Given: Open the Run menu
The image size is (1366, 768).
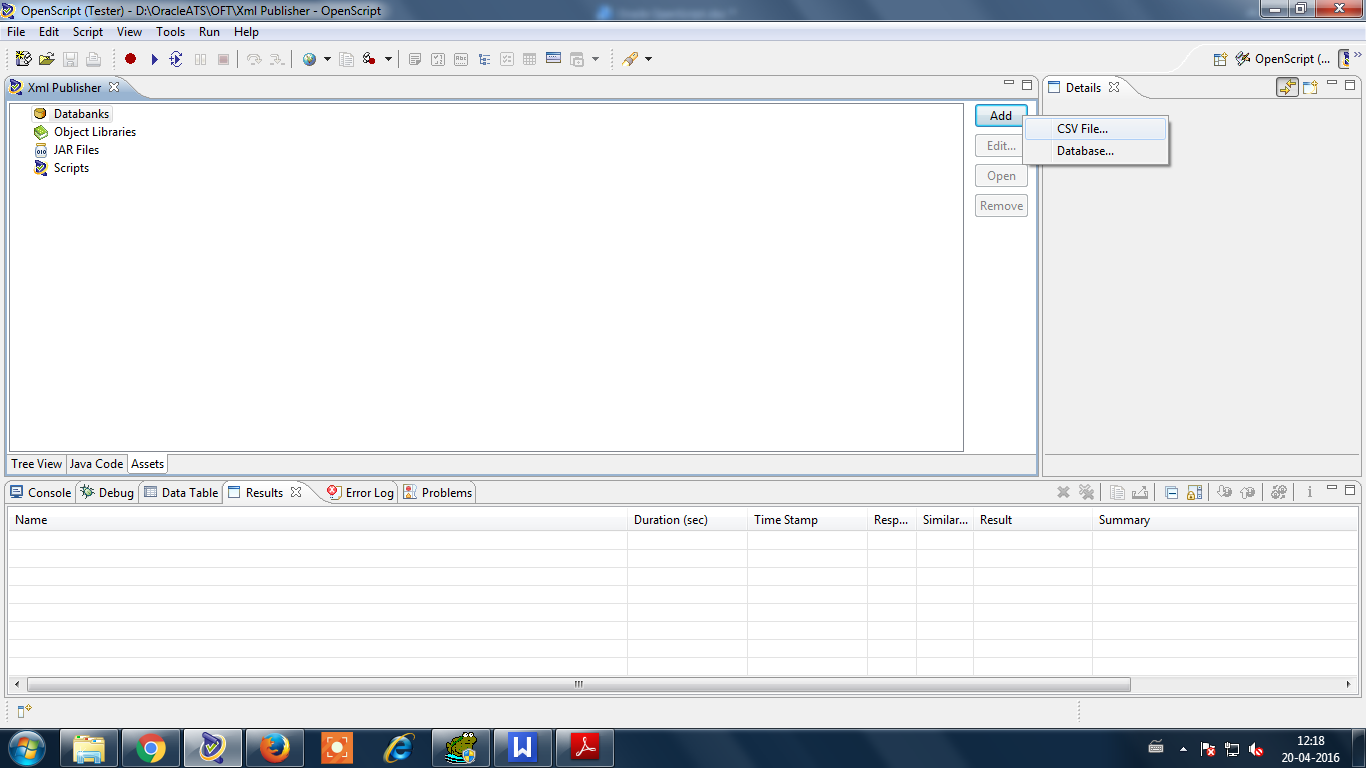Looking at the screenshot, I should coord(209,32).
